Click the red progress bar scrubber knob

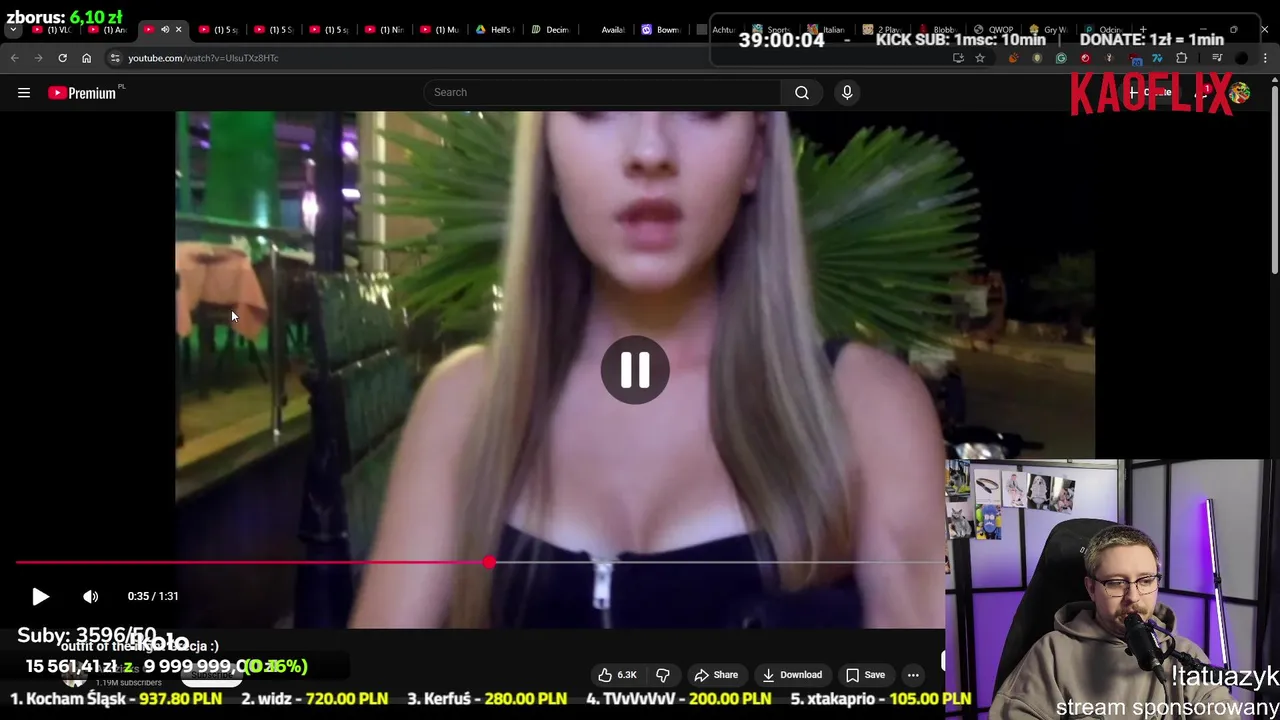point(489,562)
